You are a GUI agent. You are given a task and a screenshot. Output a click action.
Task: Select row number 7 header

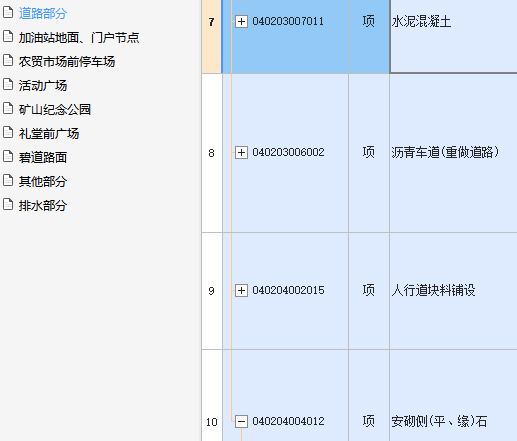pyautogui.click(x=212, y=36)
